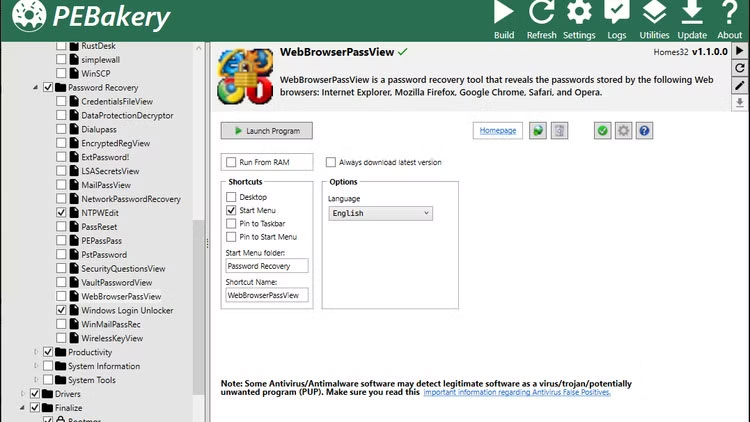Select VaultPasswordView in the tree

point(116,283)
